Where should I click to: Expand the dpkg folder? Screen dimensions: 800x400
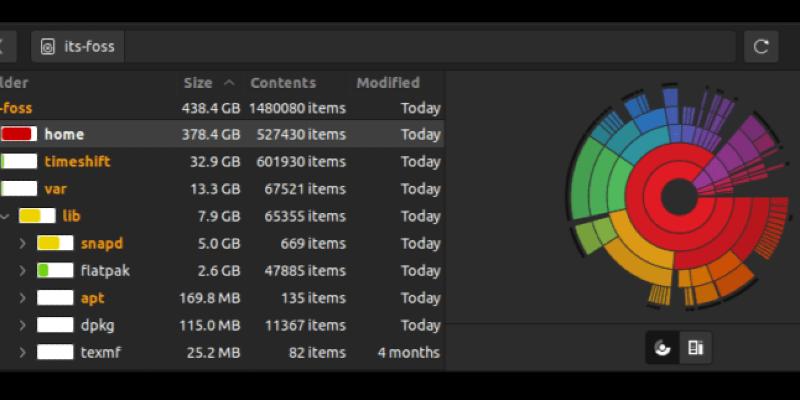coord(23,325)
